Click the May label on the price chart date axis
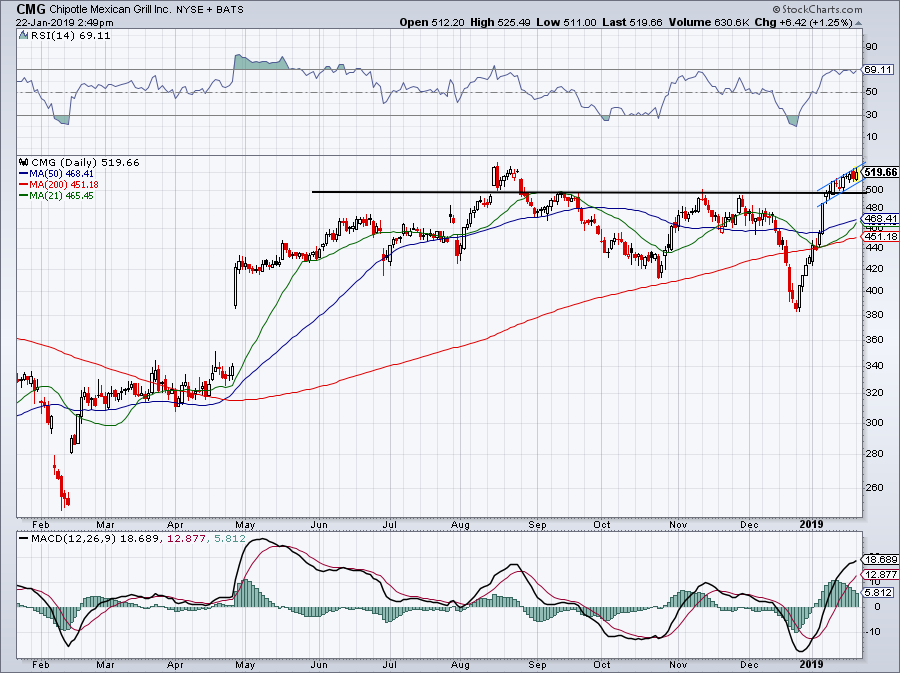Viewport: 900px width, 673px height. click(245, 524)
